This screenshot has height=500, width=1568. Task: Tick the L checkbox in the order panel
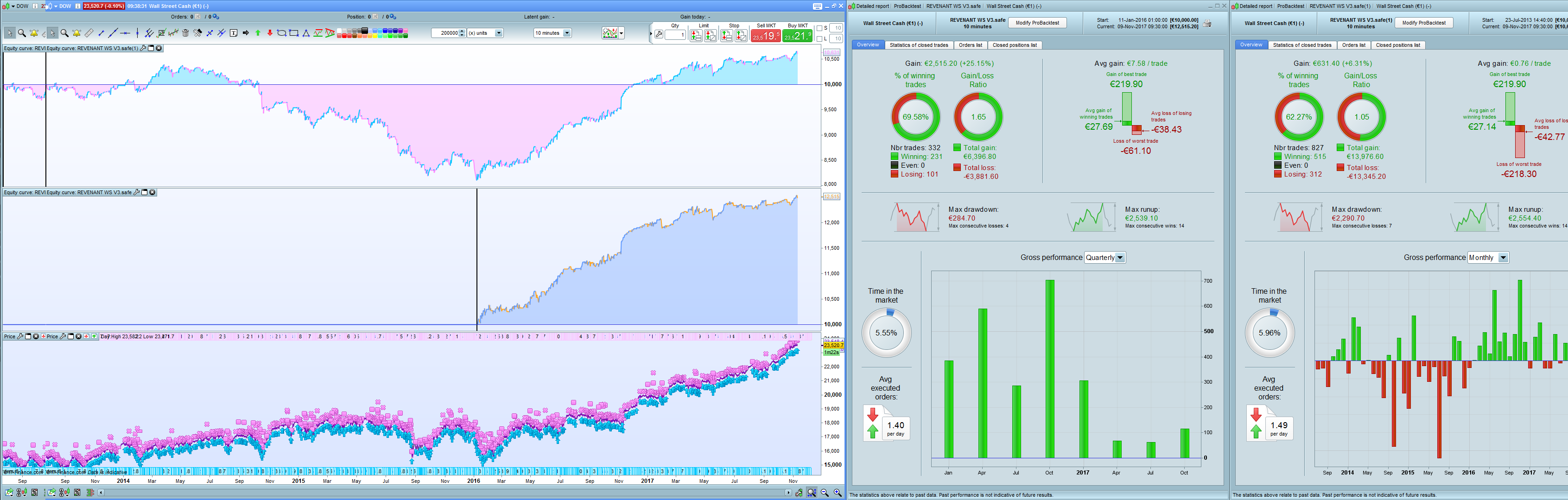coord(820,39)
